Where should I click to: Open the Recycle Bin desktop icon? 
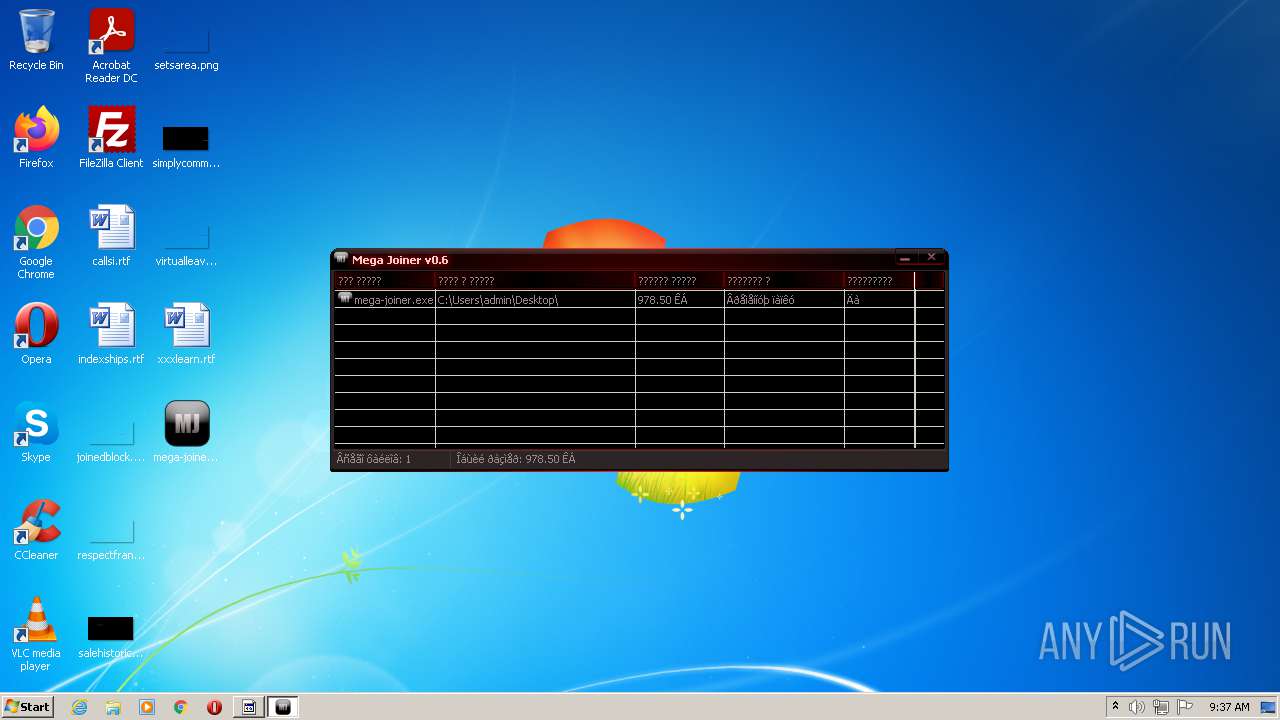click(x=36, y=40)
